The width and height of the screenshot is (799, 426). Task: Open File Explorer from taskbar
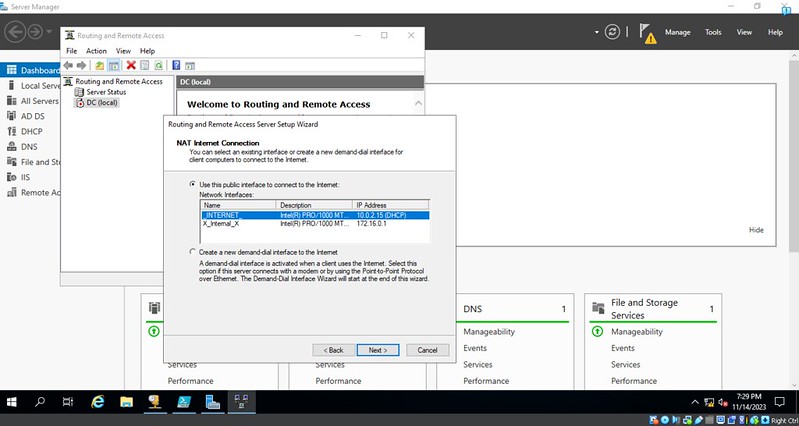tap(126, 402)
